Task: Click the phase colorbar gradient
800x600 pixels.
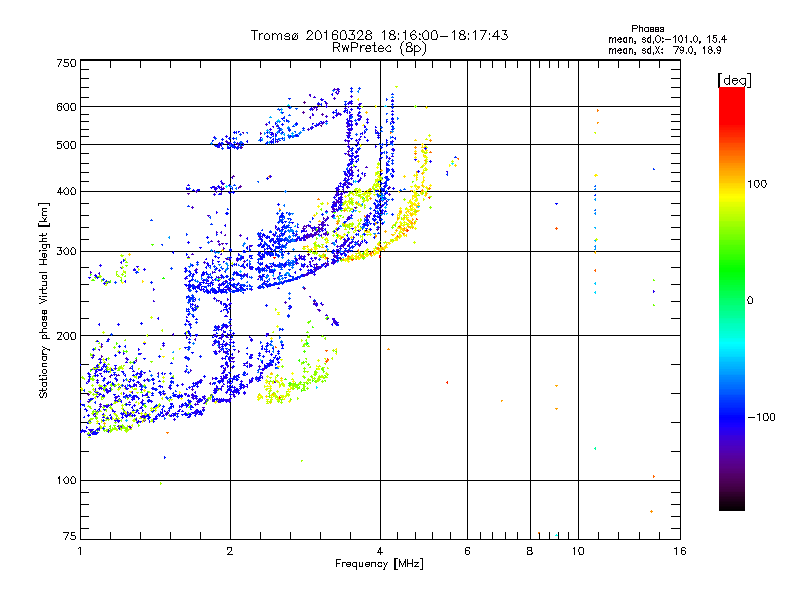Action: [732, 299]
